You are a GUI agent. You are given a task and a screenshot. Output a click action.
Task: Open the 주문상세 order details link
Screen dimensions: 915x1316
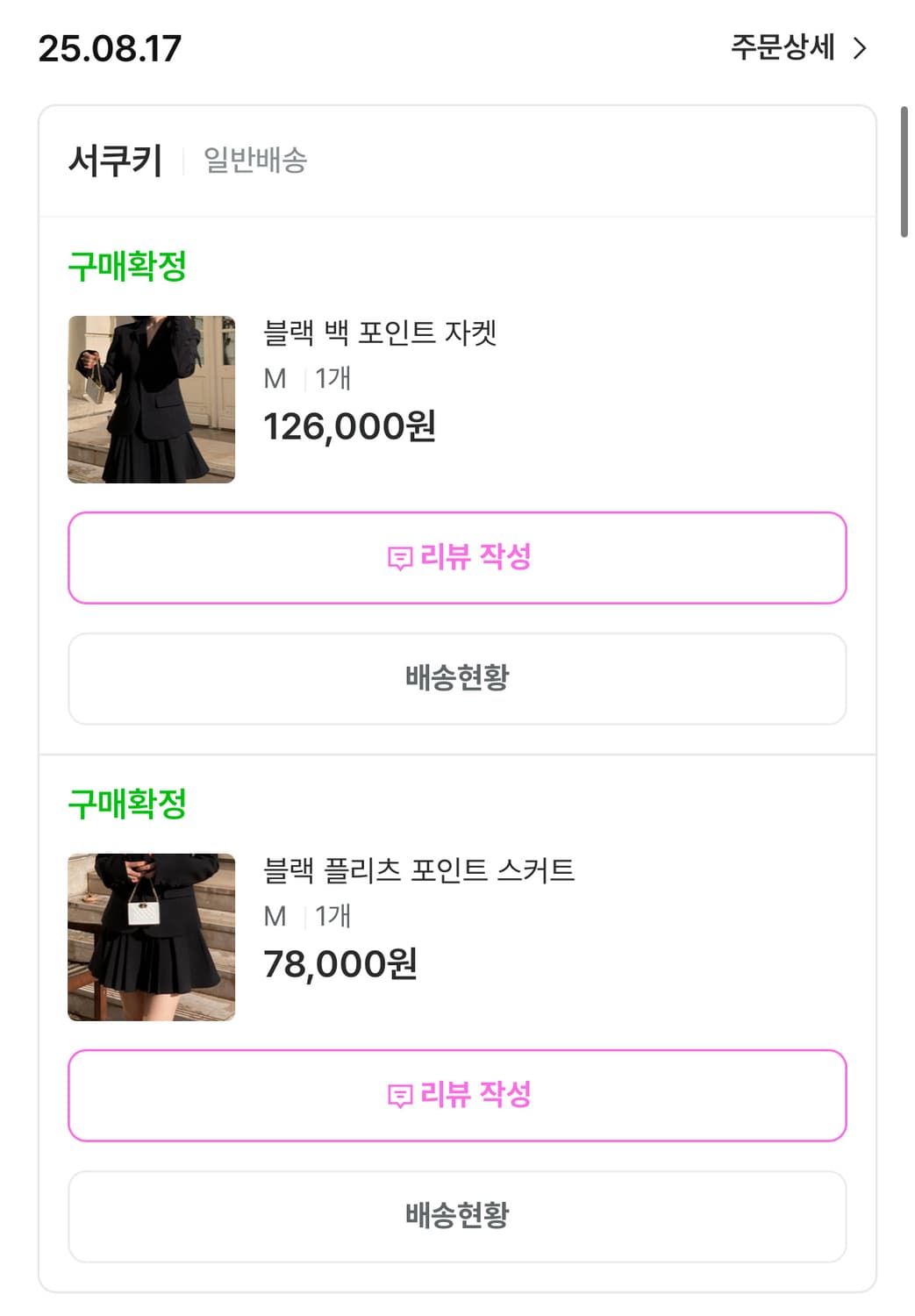pos(783,47)
